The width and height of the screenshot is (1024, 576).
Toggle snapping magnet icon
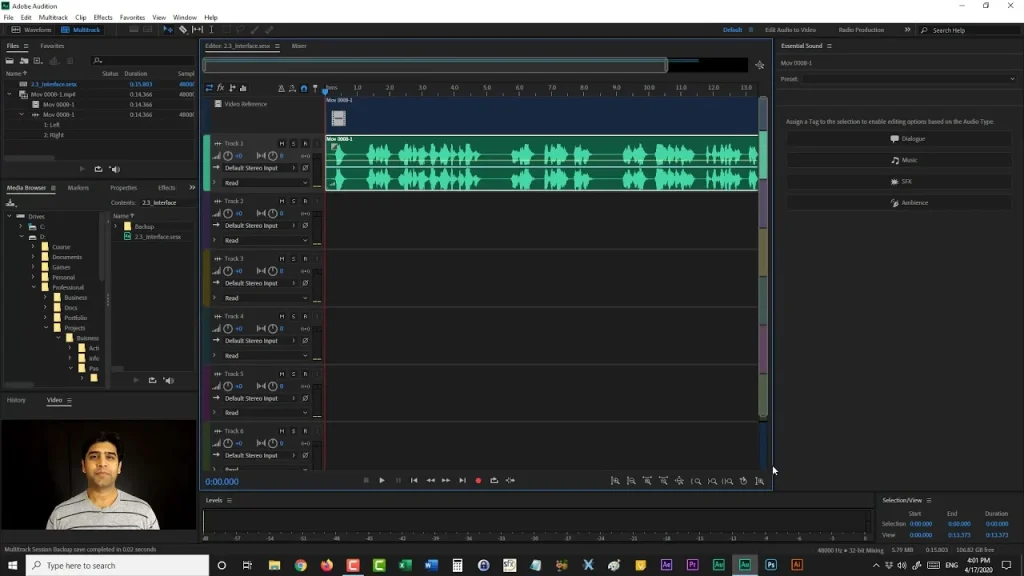tap(304, 88)
